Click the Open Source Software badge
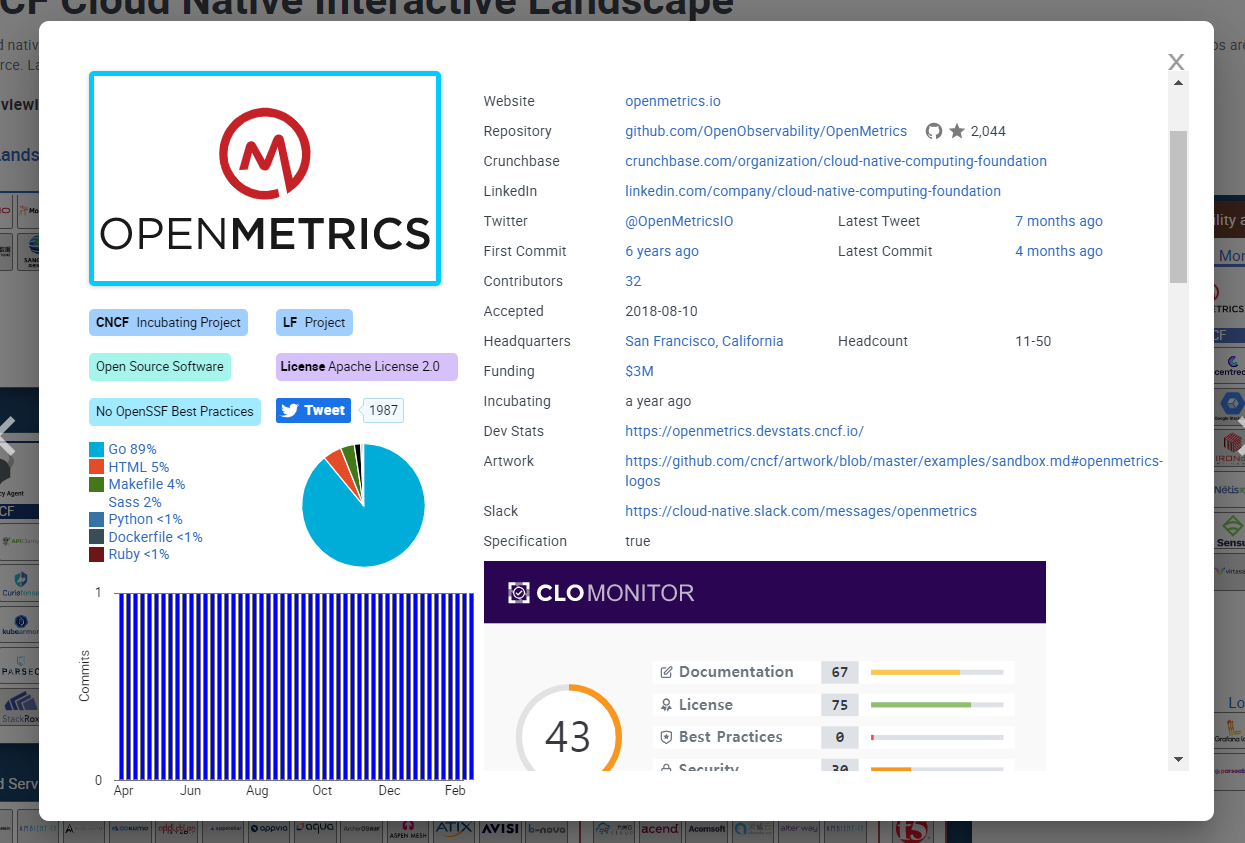Image resolution: width=1245 pixels, height=843 pixels. 160,367
